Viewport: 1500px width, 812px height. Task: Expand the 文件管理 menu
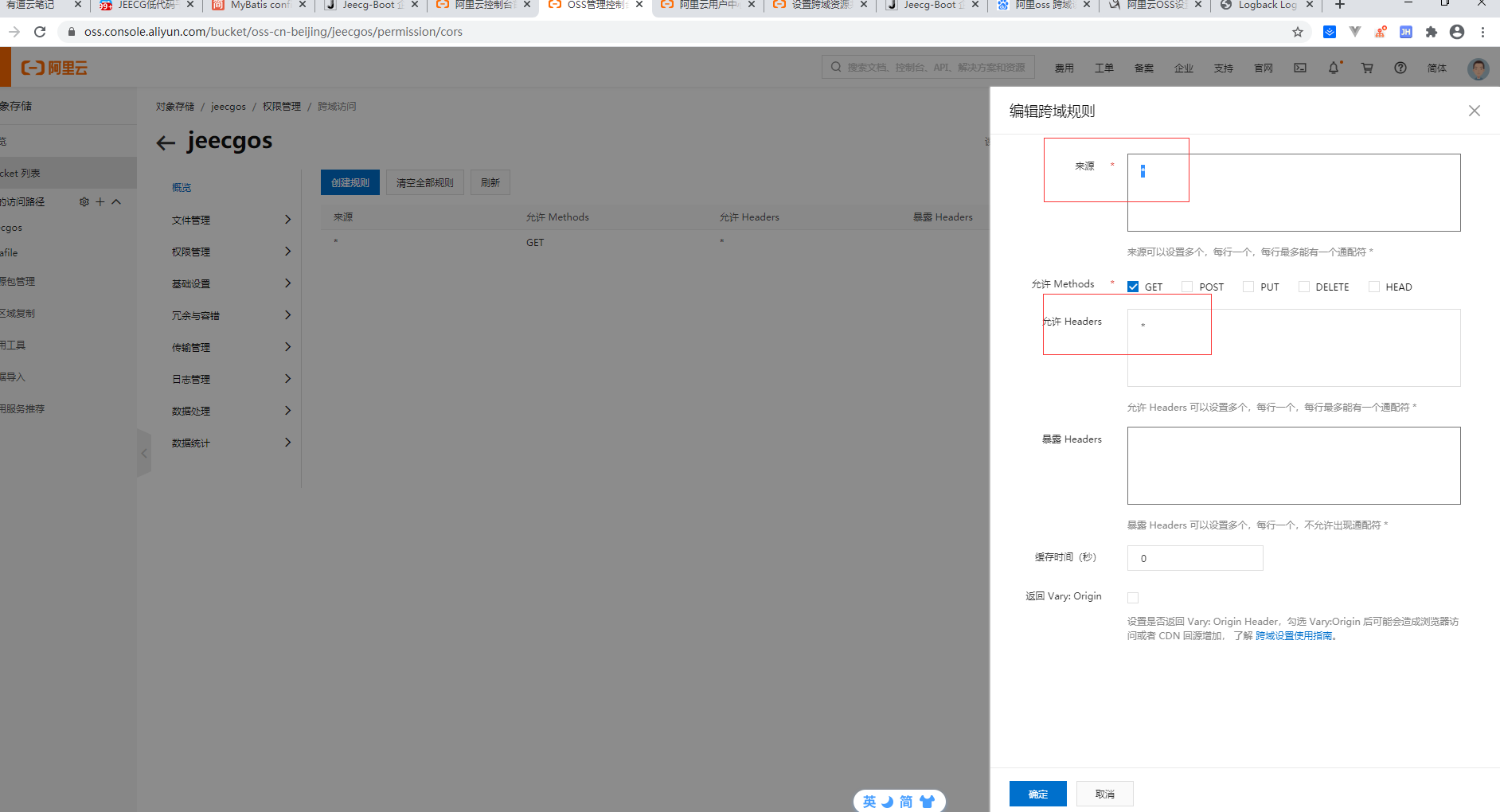[x=231, y=220]
